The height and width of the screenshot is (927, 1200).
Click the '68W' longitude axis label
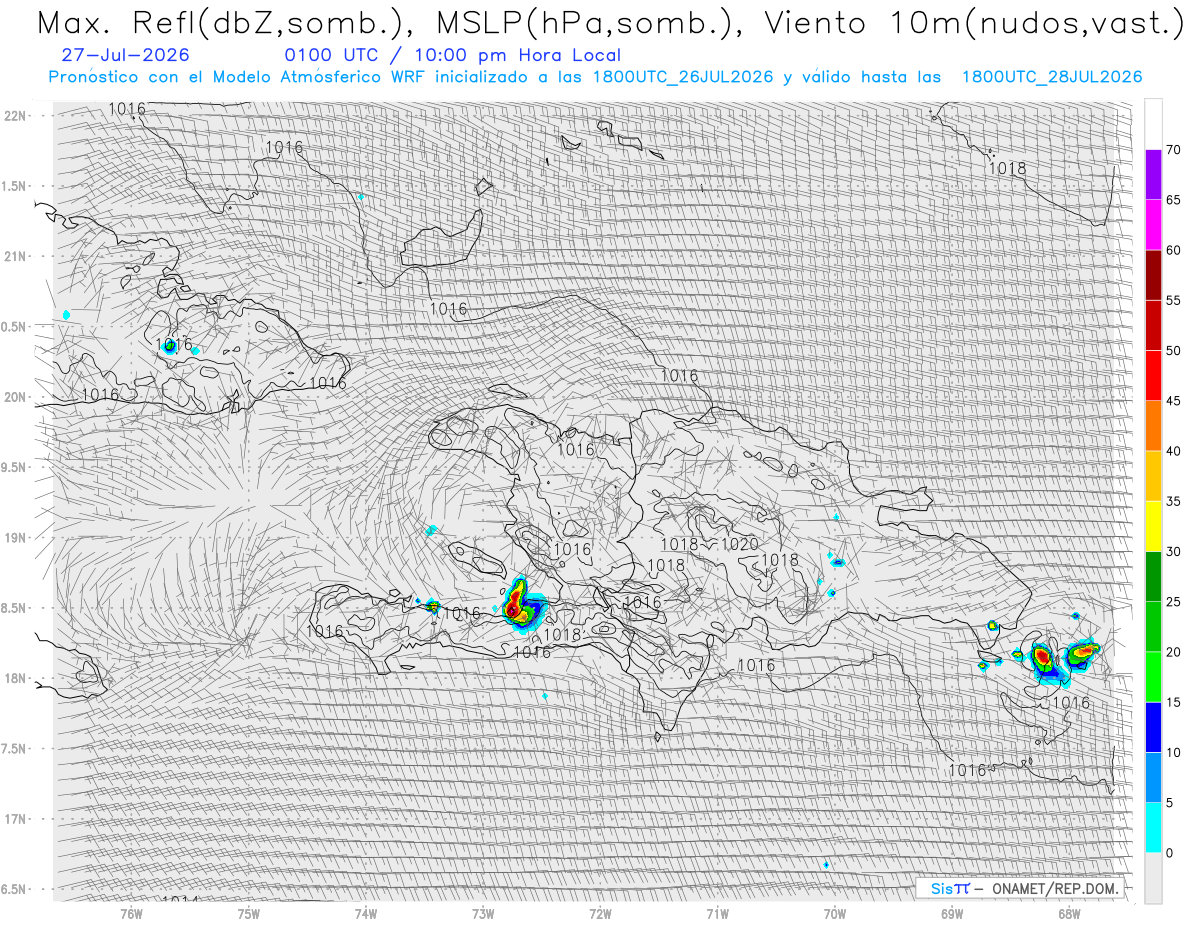(x=1069, y=913)
